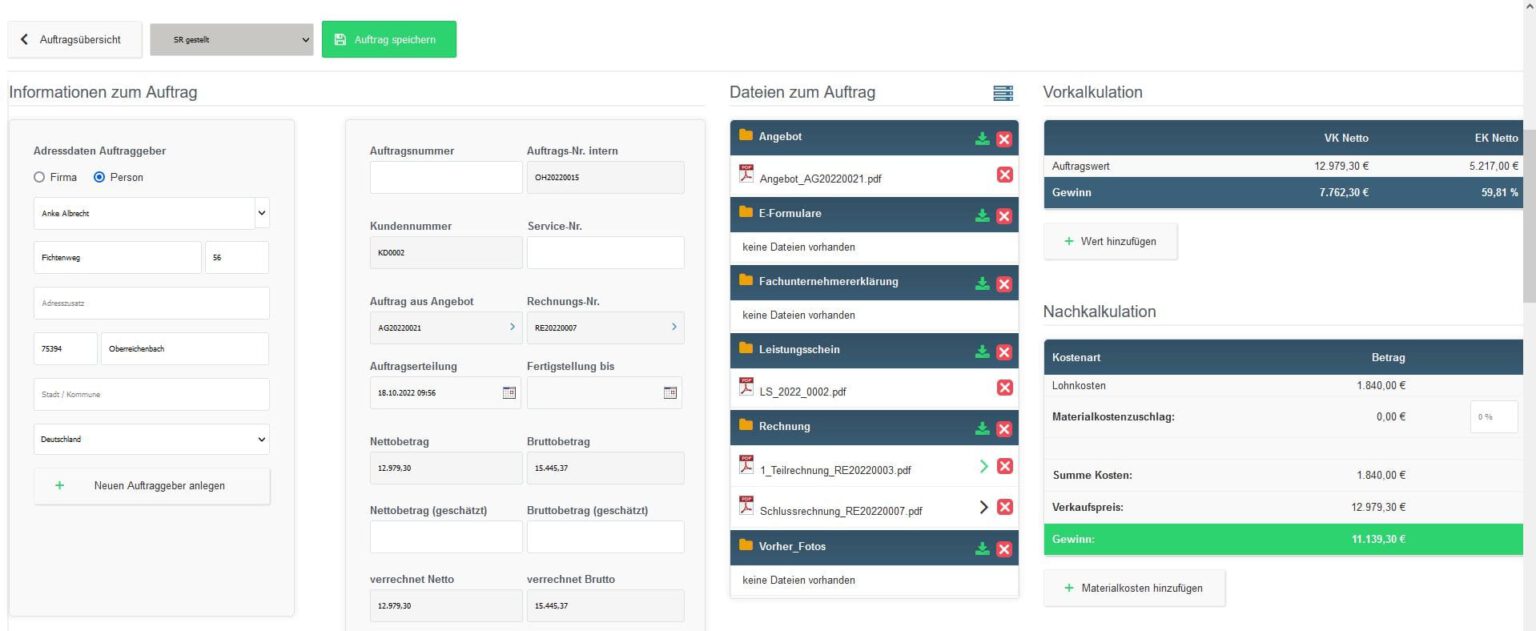The image size is (1536, 631).
Task: Delete the entire Leistungsschein folder
Action: click(x=1004, y=351)
